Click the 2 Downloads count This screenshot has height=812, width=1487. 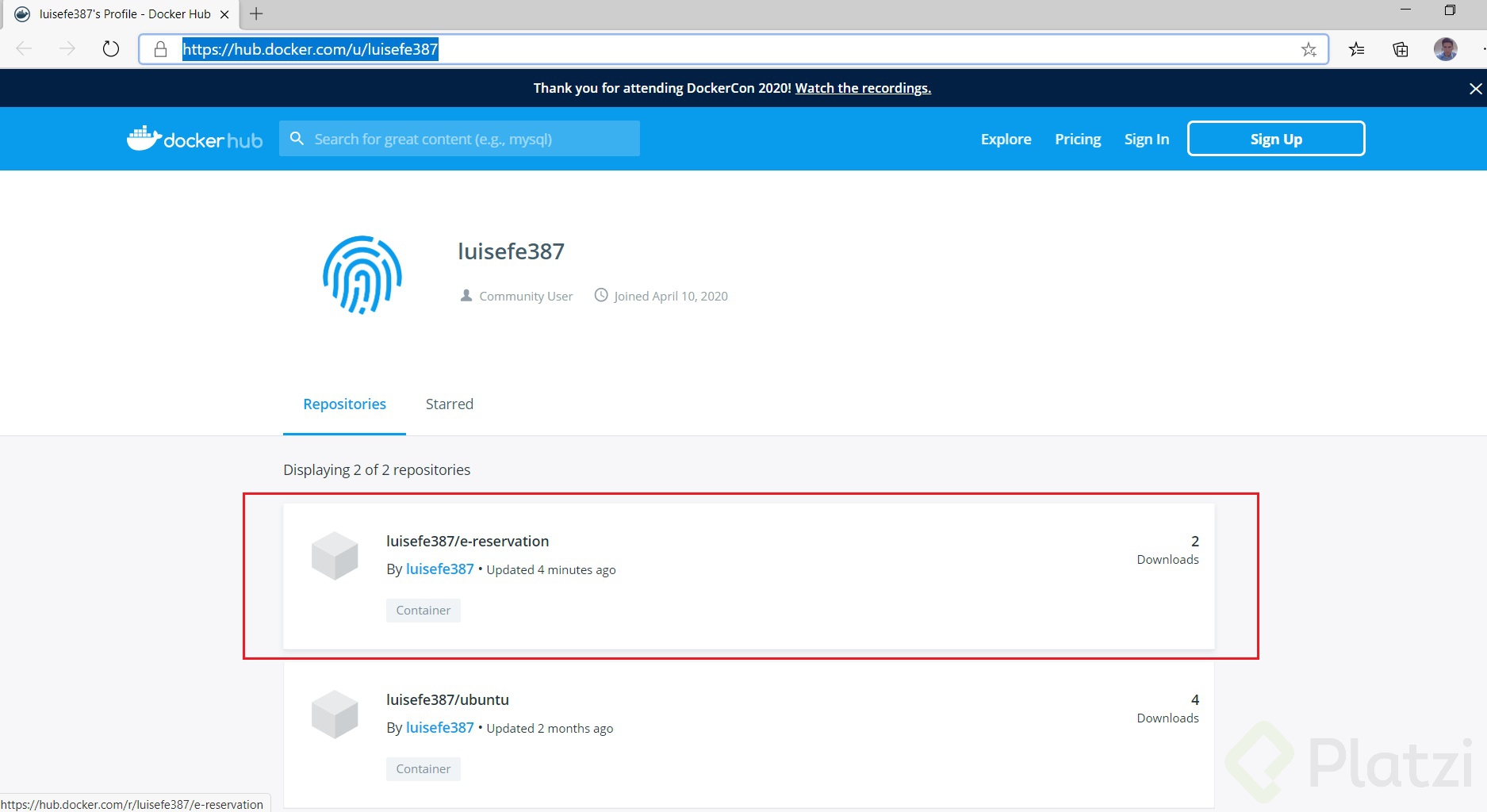(1167, 550)
